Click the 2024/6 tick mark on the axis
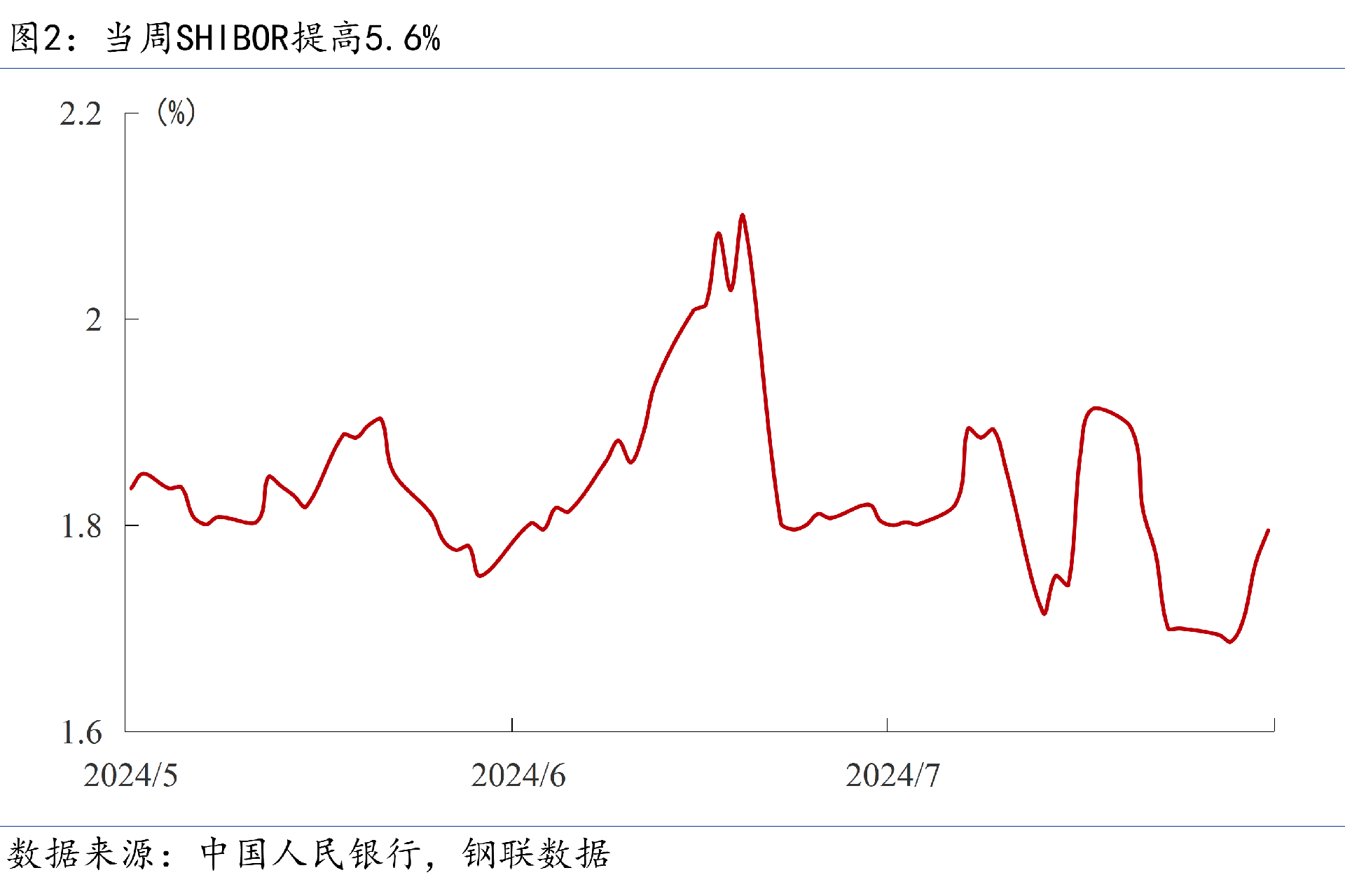Image resolution: width=1345 pixels, height=896 pixels. 512,725
